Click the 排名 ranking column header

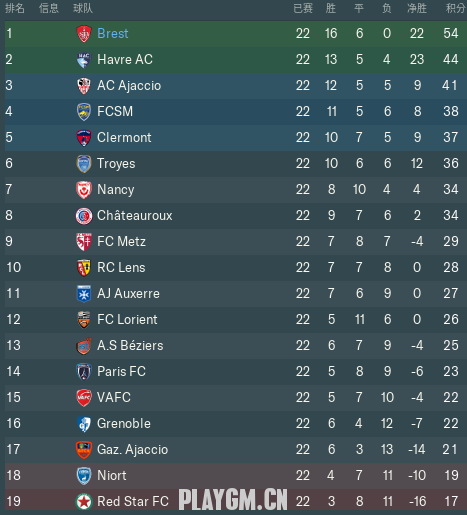click(x=15, y=8)
